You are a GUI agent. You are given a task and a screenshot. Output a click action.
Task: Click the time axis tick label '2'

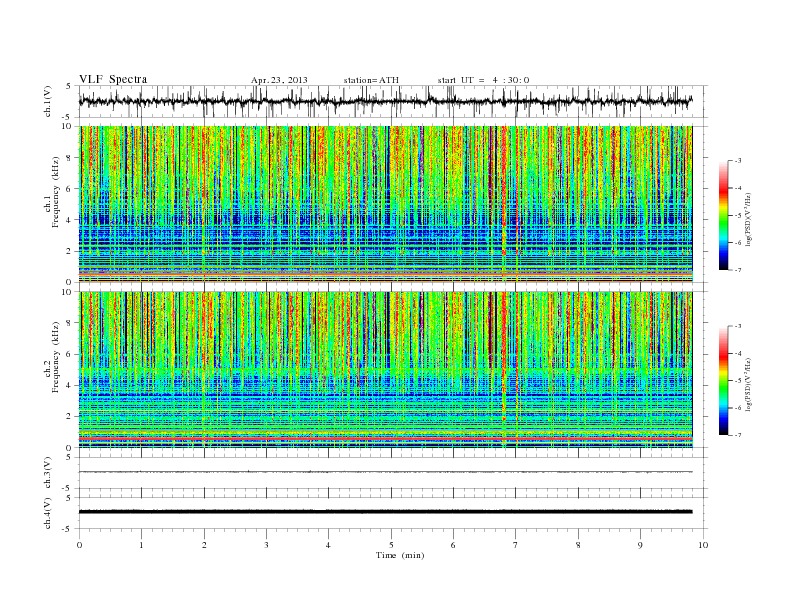[204, 545]
